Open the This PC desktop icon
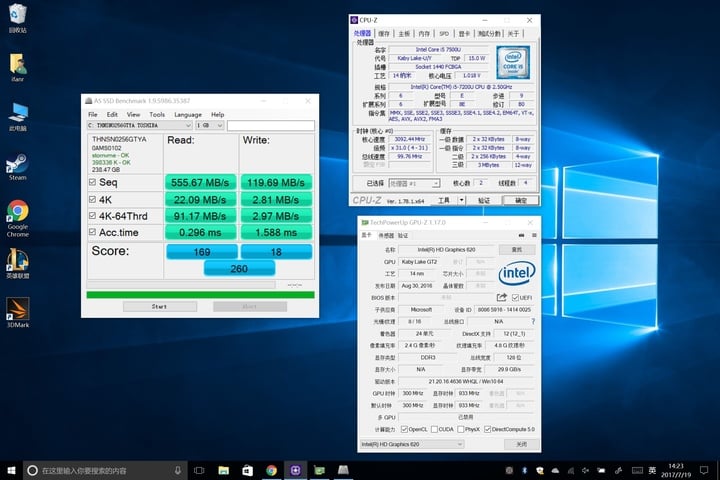Screen dimensions: 720x480 tap(17, 117)
